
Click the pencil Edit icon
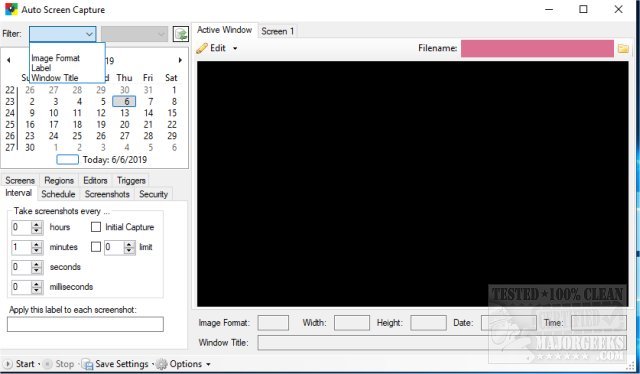[x=202, y=48]
